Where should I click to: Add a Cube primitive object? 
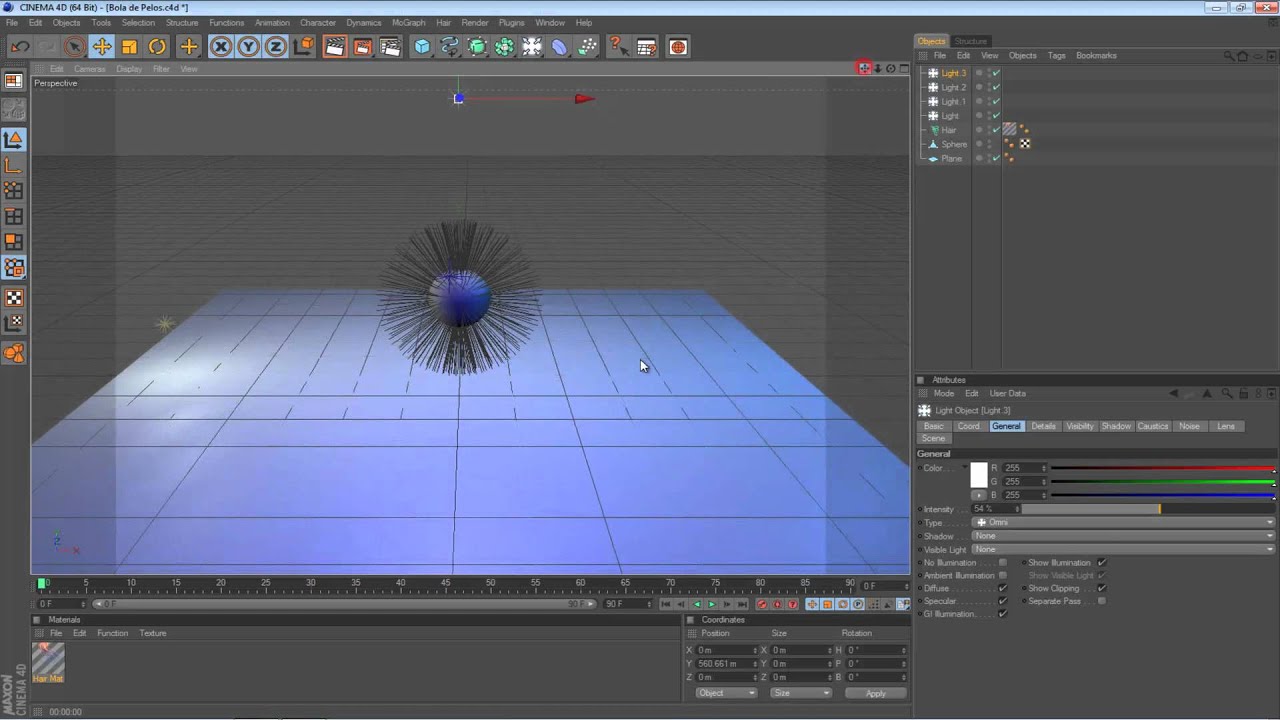422,47
